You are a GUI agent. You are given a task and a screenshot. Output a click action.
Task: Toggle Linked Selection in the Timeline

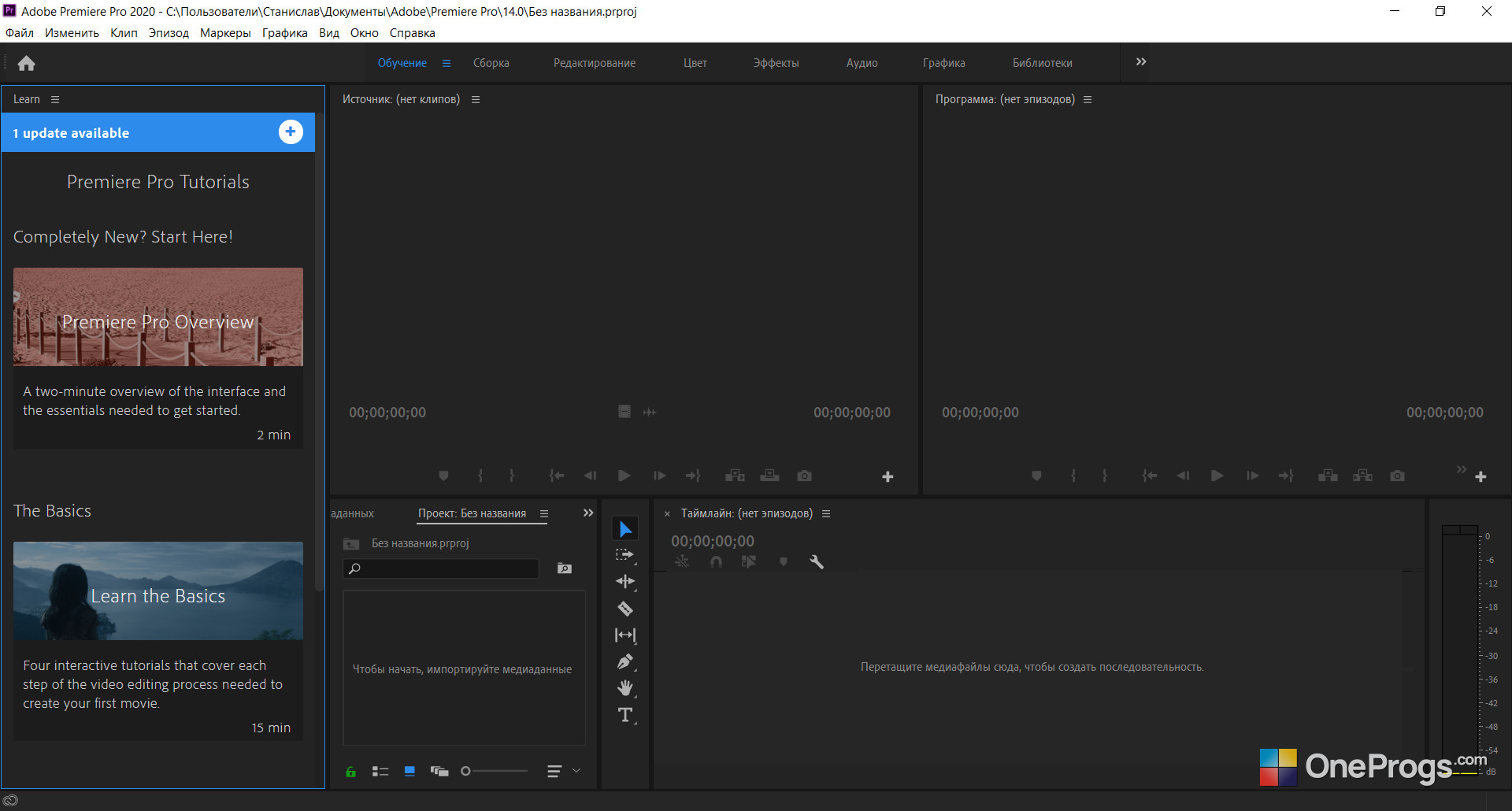[x=749, y=561]
